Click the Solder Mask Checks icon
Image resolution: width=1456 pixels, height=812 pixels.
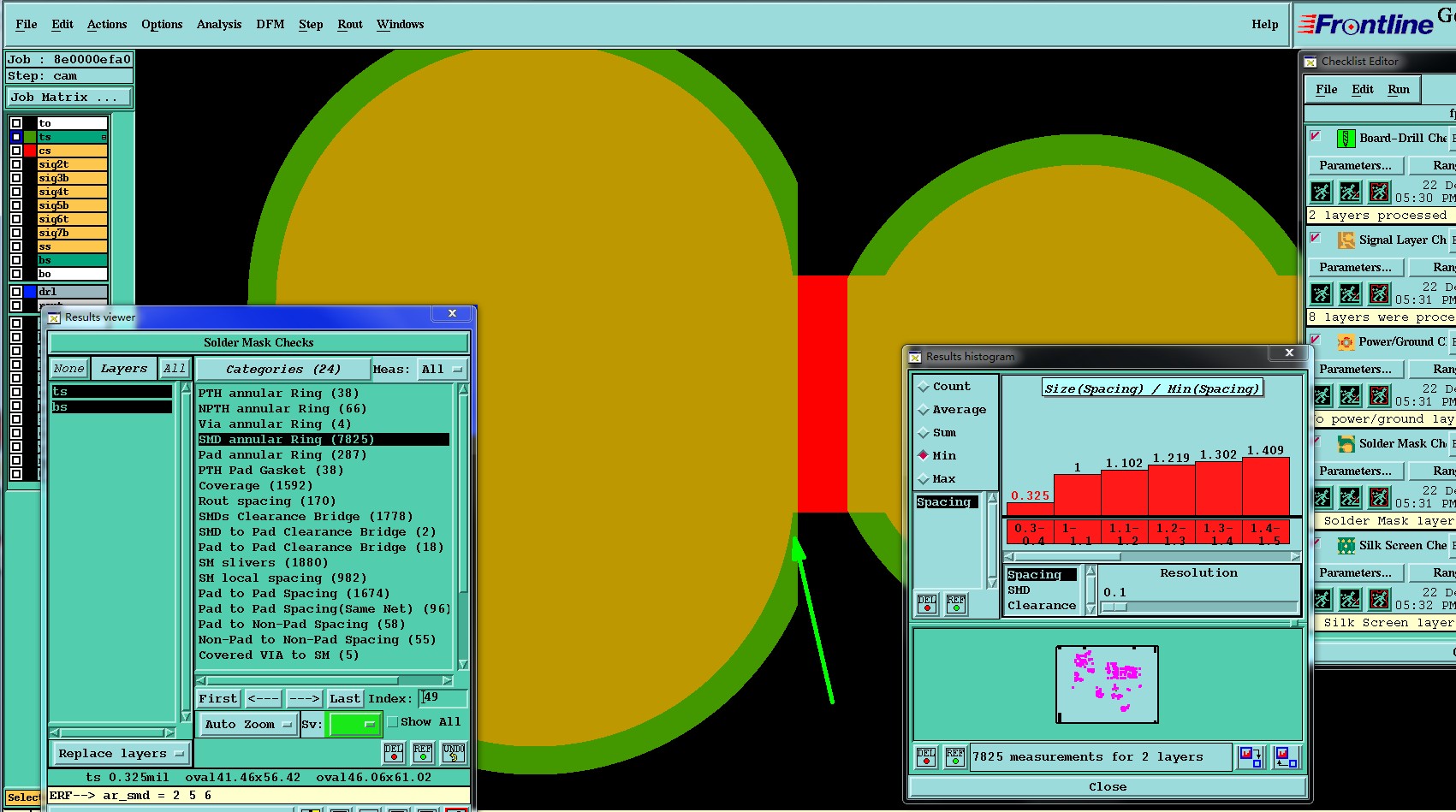point(1346,443)
